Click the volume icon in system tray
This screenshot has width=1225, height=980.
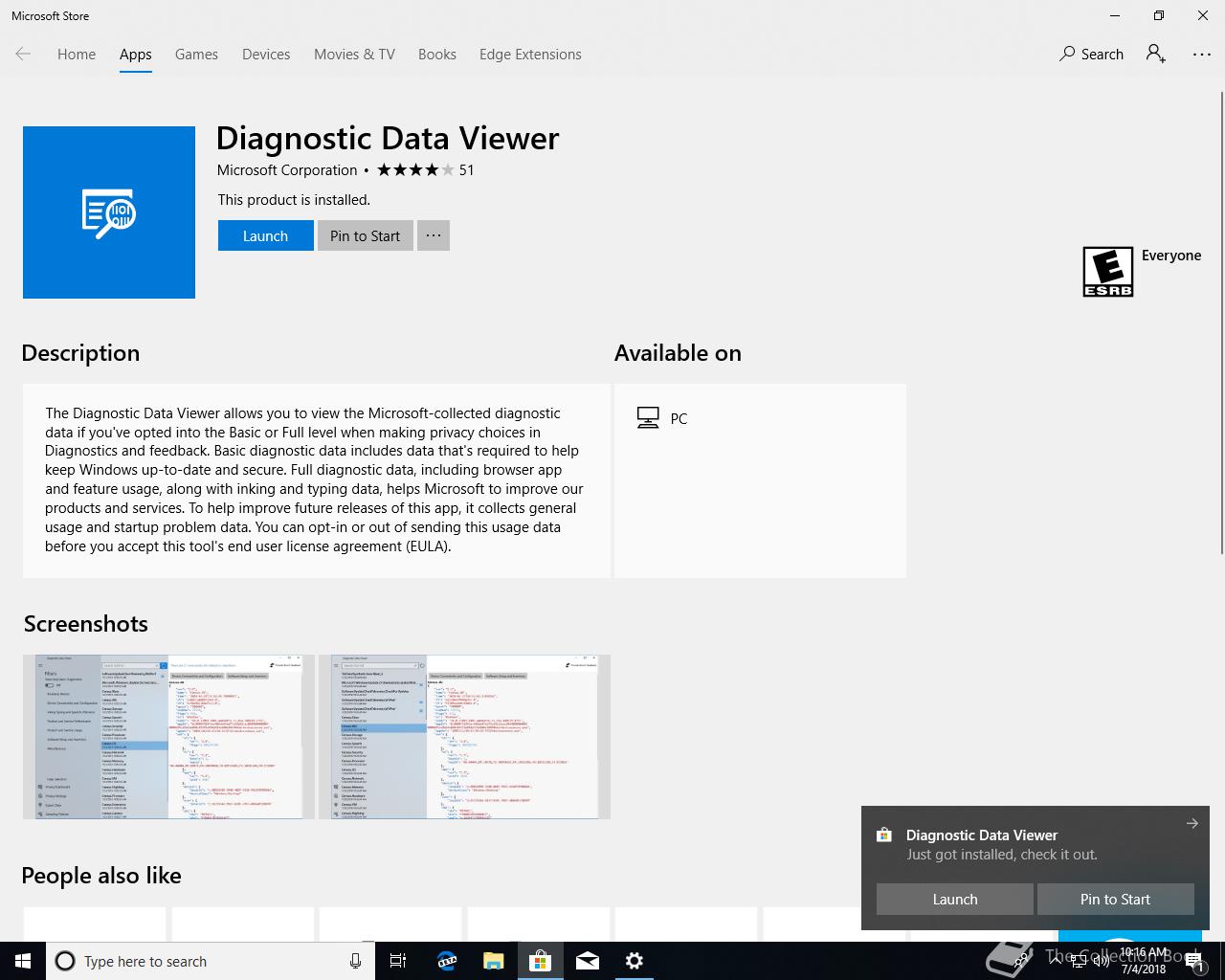click(1102, 961)
